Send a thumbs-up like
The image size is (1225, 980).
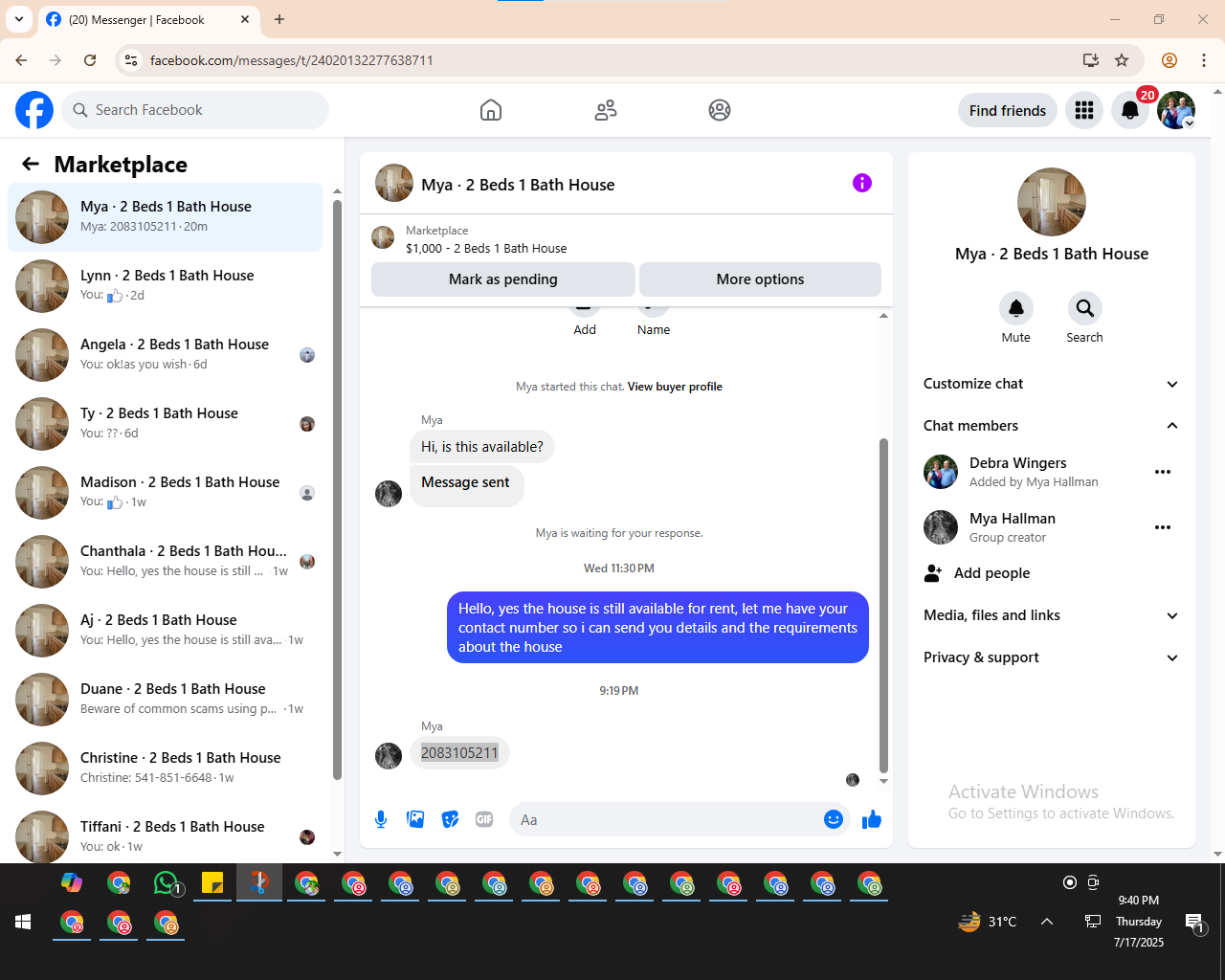click(x=872, y=819)
